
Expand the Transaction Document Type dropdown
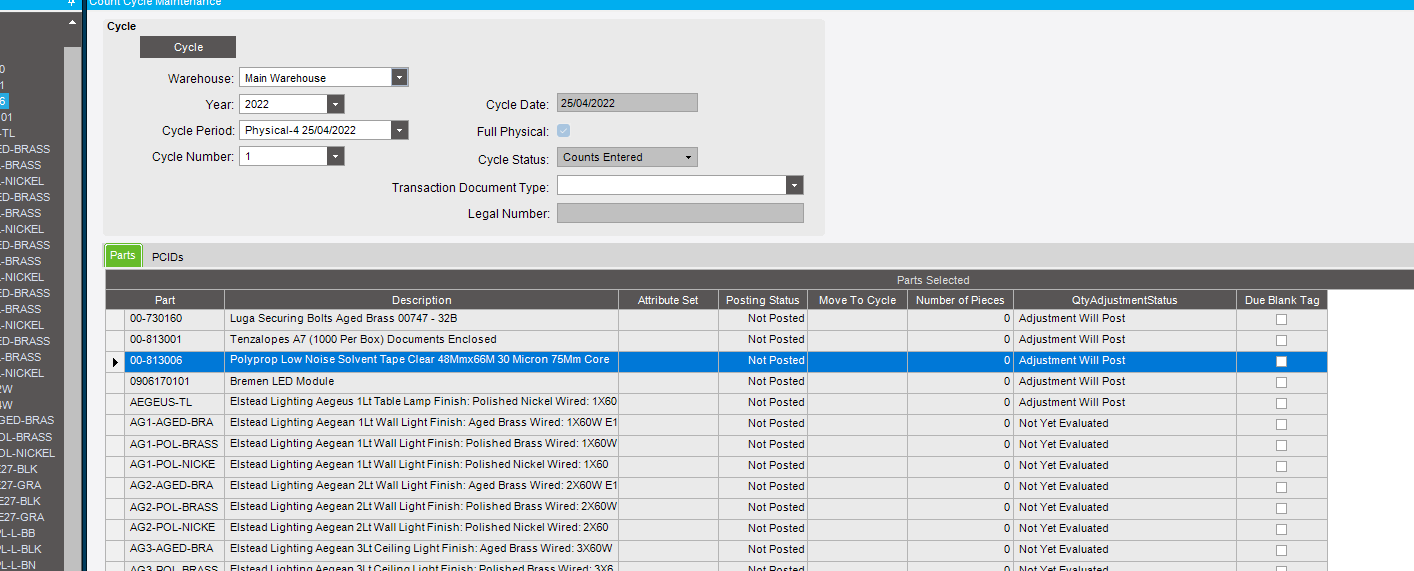click(794, 185)
